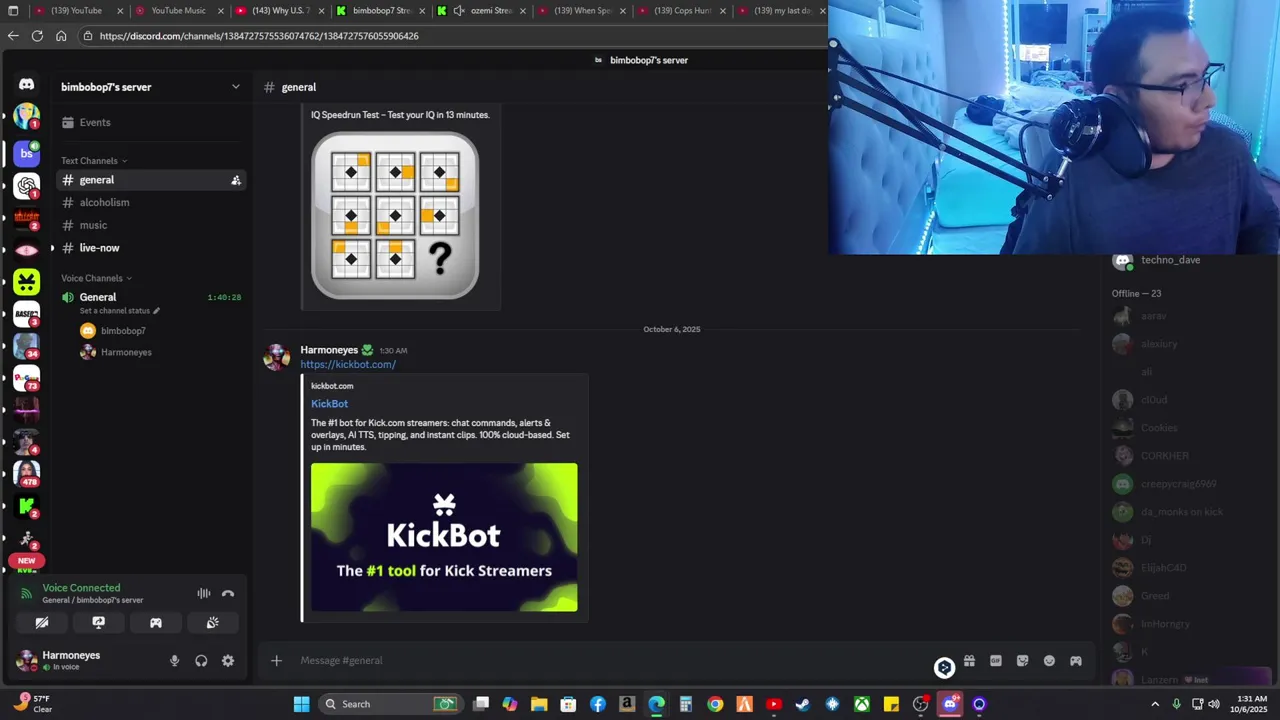This screenshot has width=1280, height=720.
Task: Open the Events item in sidebar
Action: tap(150, 122)
